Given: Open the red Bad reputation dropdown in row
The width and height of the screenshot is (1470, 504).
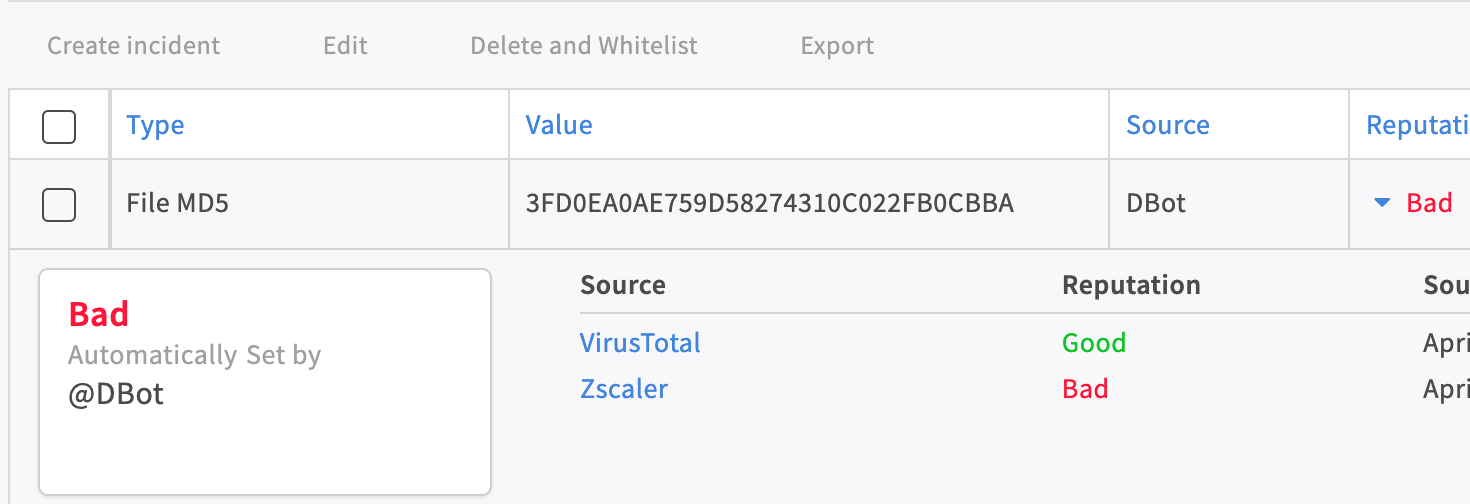Looking at the screenshot, I should pos(1429,203).
